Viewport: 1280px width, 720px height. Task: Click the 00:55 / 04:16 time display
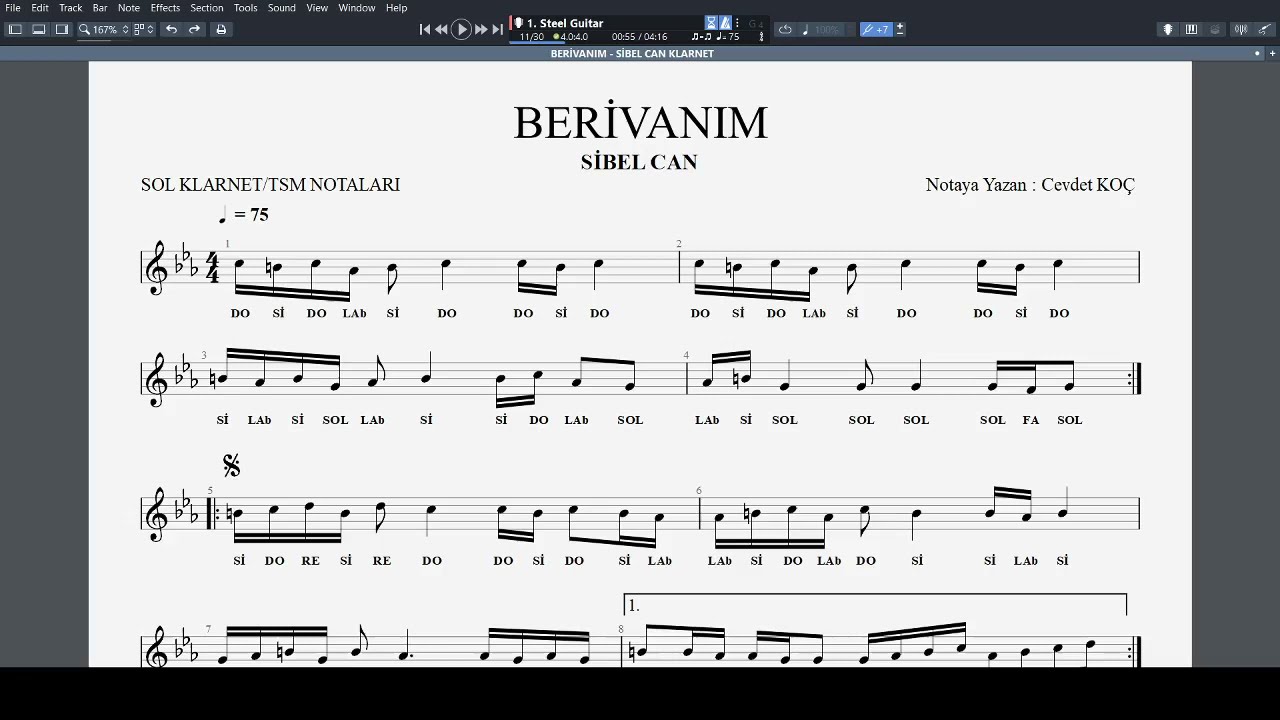click(x=639, y=37)
